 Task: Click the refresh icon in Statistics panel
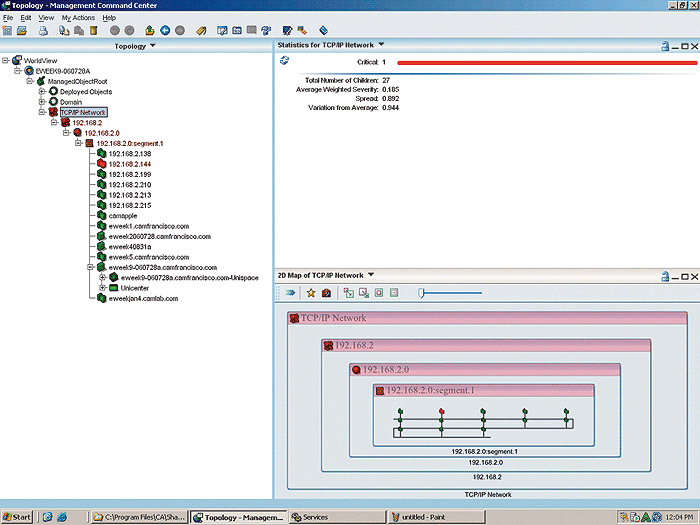[284, 60]
